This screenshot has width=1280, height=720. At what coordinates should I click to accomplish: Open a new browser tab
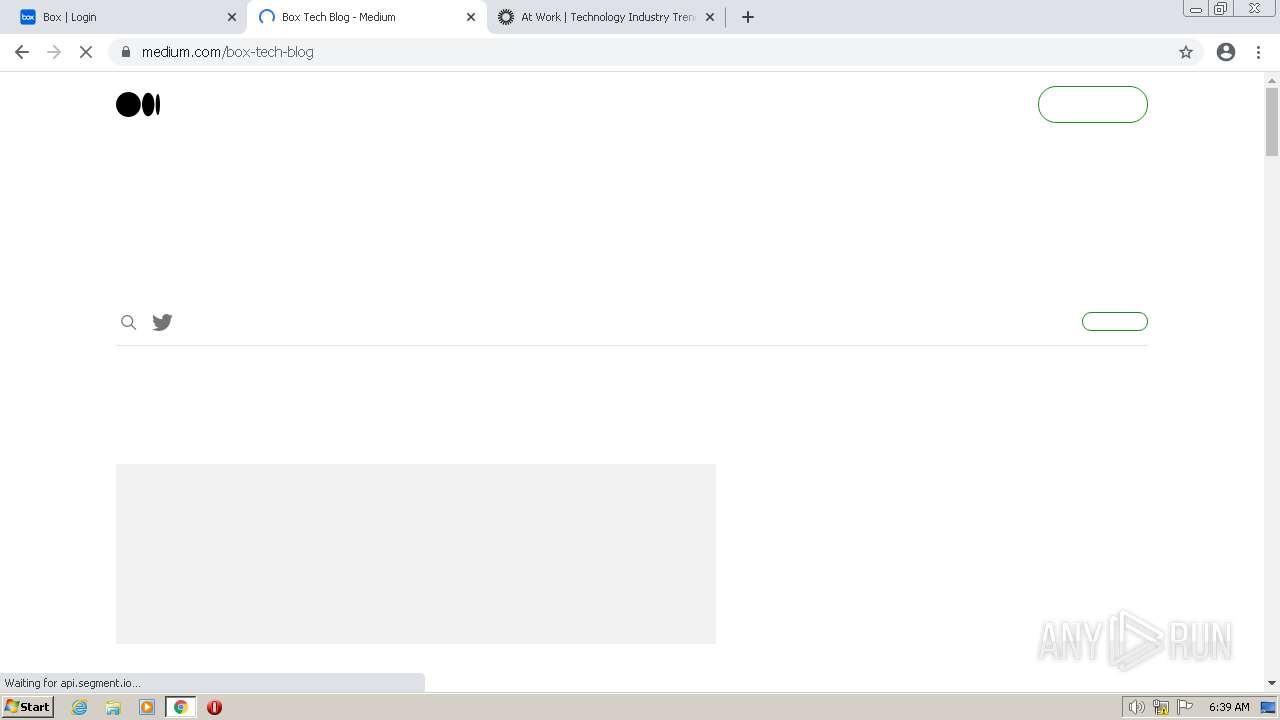(748, 17)
